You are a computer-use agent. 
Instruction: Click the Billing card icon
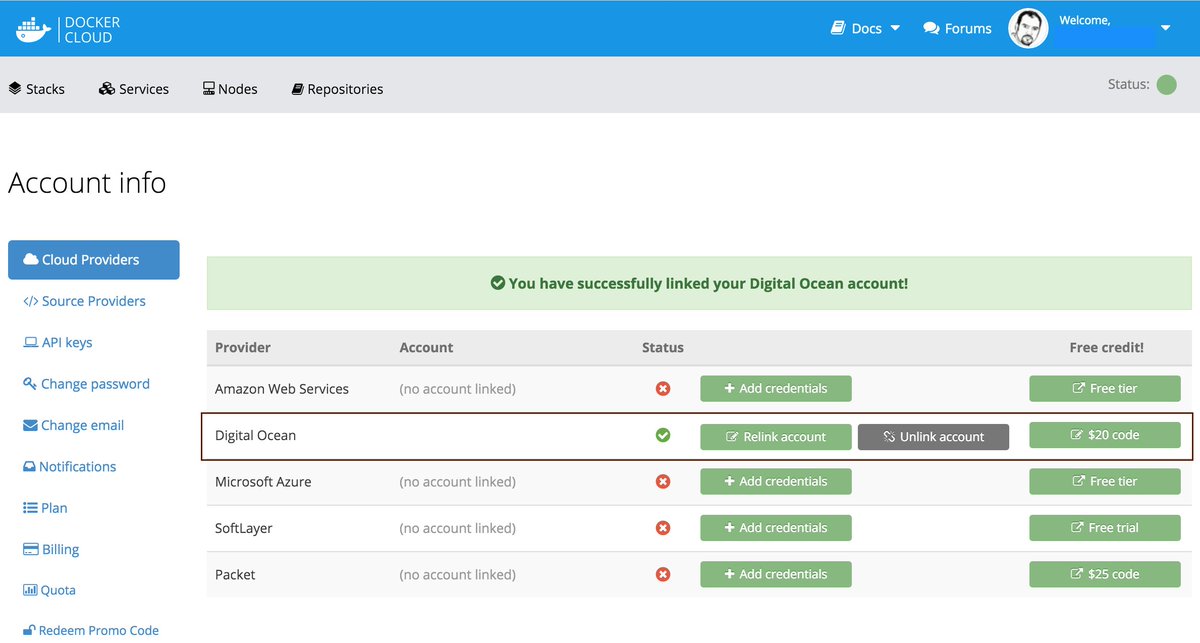pos(29,548)
